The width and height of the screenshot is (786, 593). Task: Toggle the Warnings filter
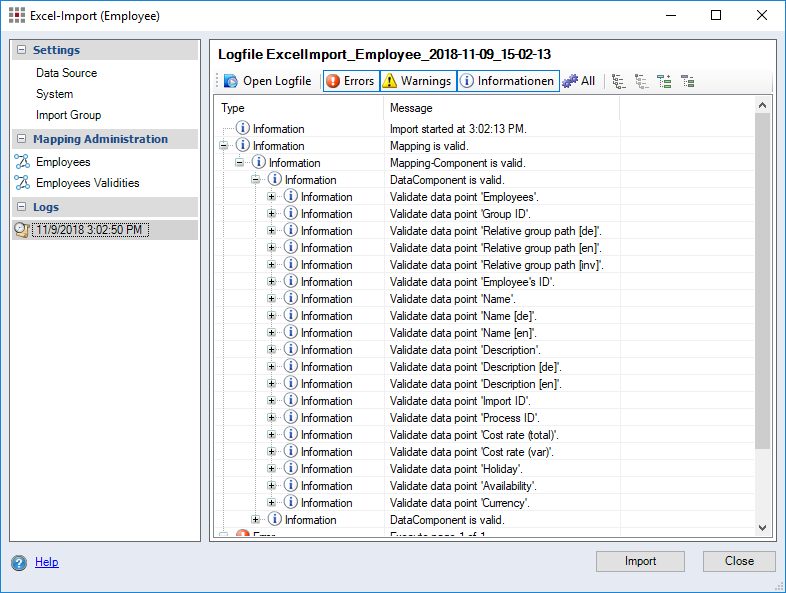(x=417, y=81)
